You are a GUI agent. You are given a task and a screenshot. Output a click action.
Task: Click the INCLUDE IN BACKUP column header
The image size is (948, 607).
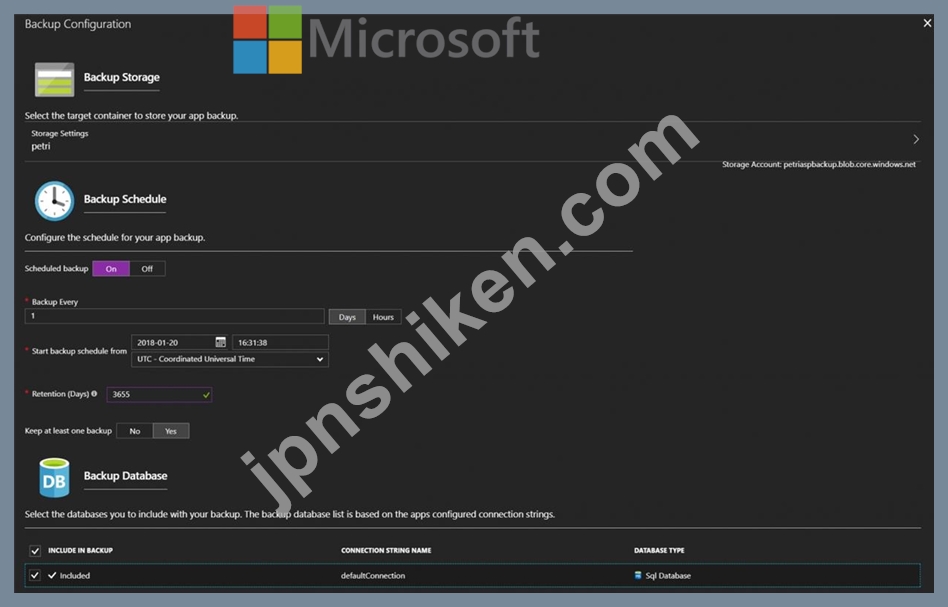click(80, 551)
